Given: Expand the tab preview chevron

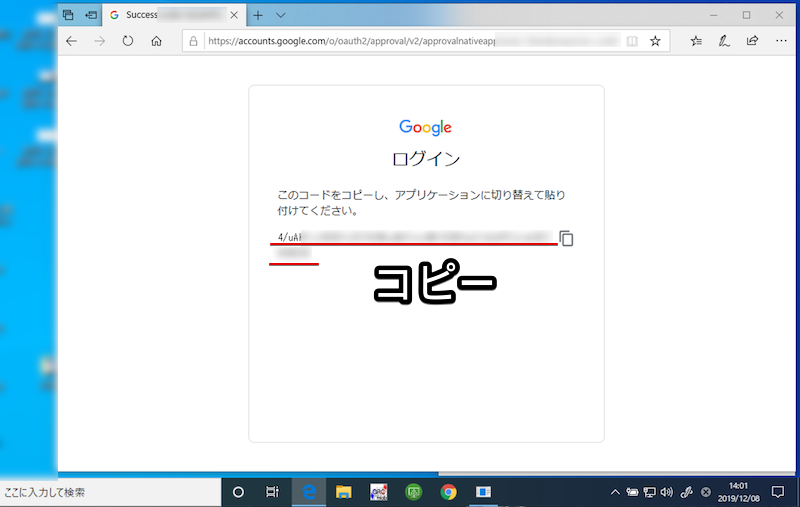Looking at the screenshot, I should point(281,15).
